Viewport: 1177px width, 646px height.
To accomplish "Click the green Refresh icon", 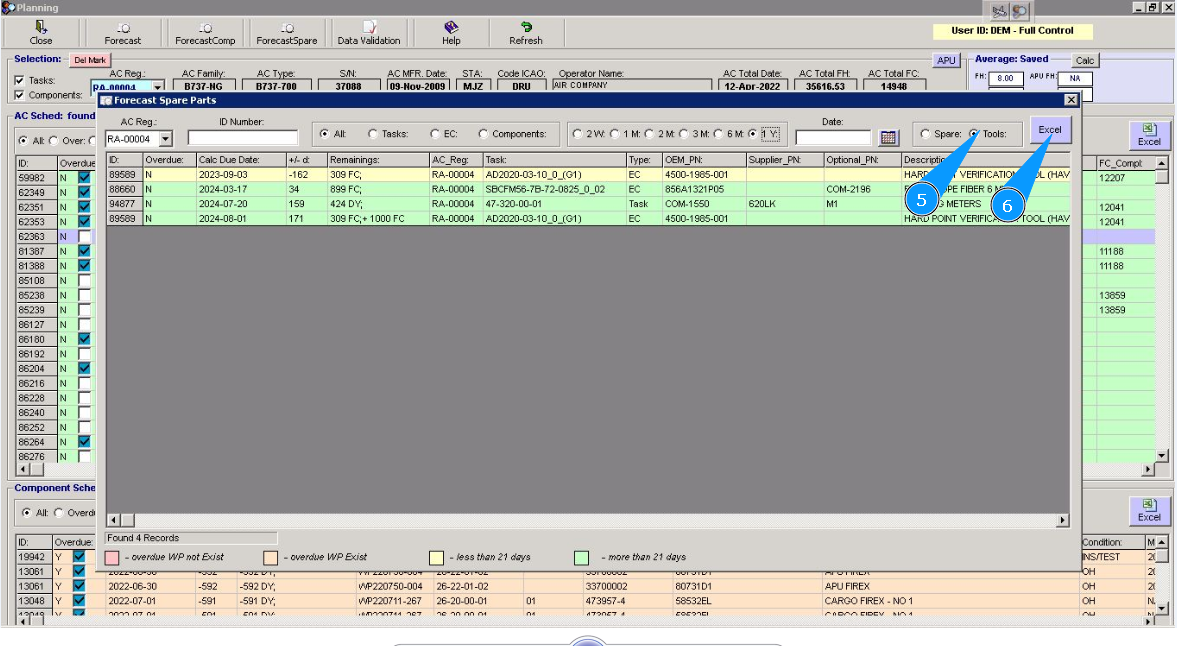I will (525, 33).
